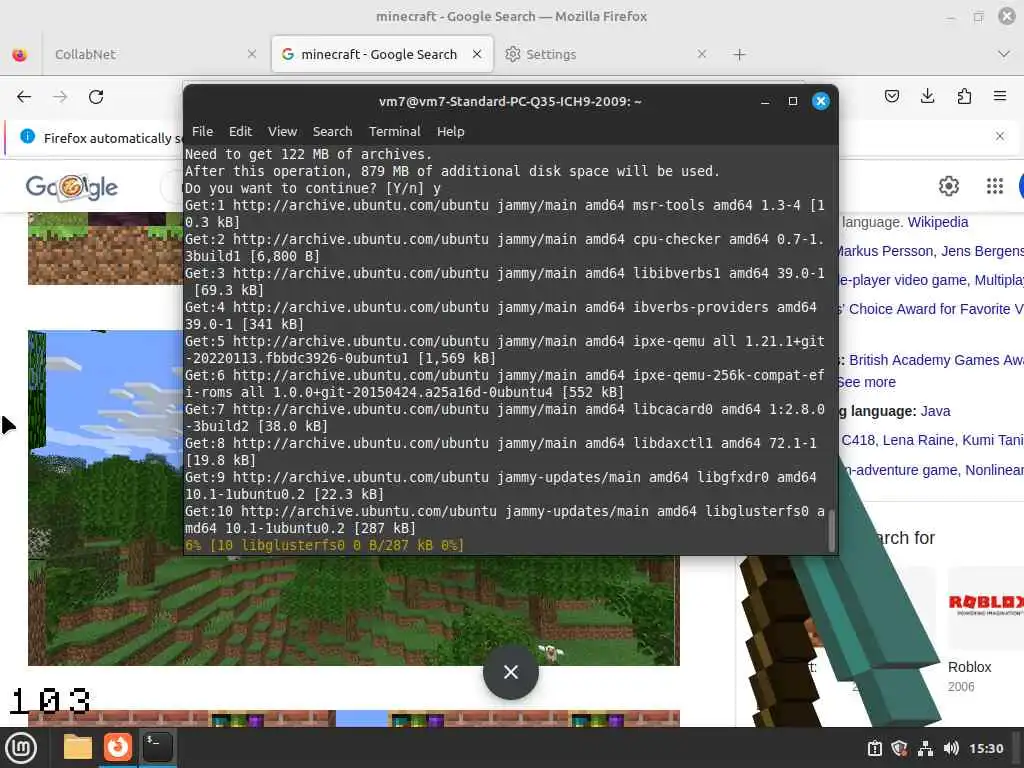Image resolution: width=1024 pixels, height=768 pixels.
Task: Switch to Terminal from taskbar
Action: coord(157,747)
